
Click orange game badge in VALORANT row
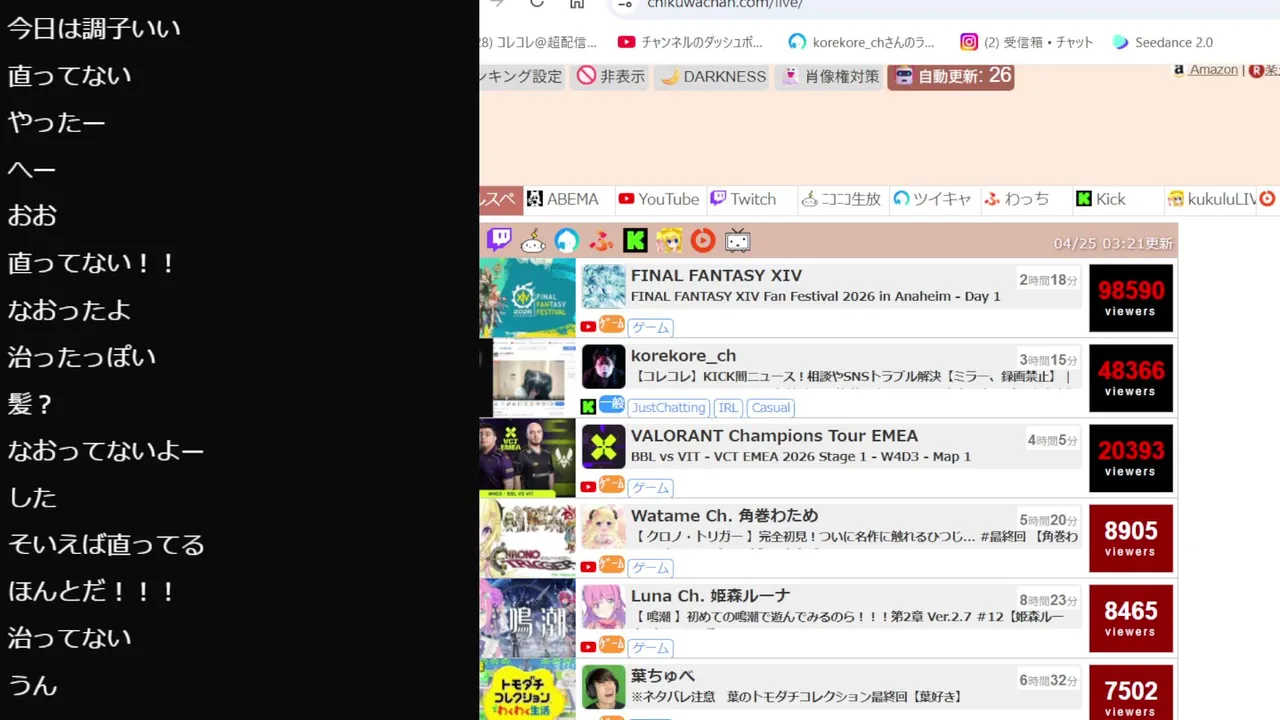coord(611,485)
